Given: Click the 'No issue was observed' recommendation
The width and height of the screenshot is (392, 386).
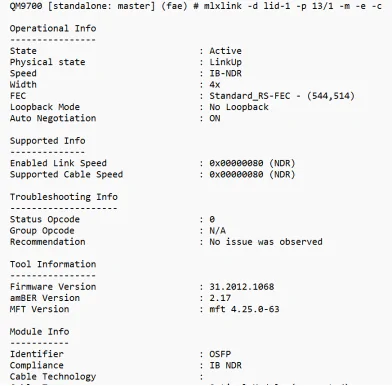Looking at the screenshot, I should click(266, 242).
